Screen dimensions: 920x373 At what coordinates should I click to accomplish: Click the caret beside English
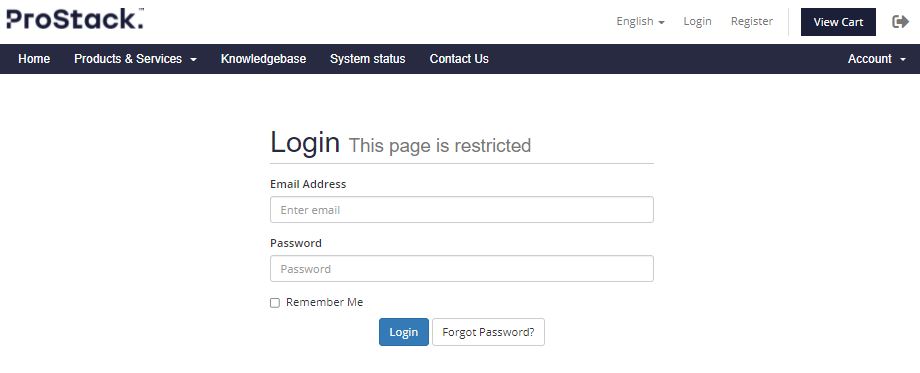pyautogui.click(x=662, y=22)
